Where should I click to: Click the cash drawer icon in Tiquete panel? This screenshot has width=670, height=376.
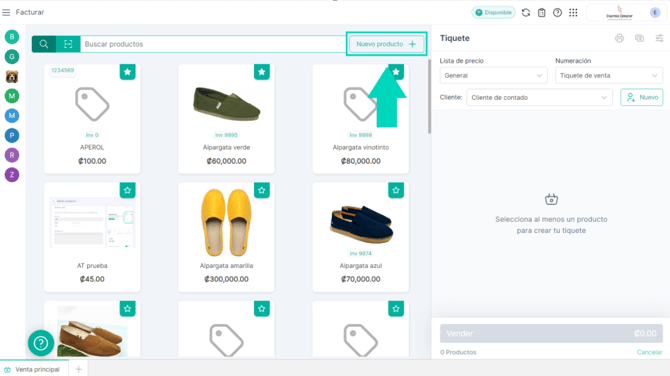click(x=639, y=38)
